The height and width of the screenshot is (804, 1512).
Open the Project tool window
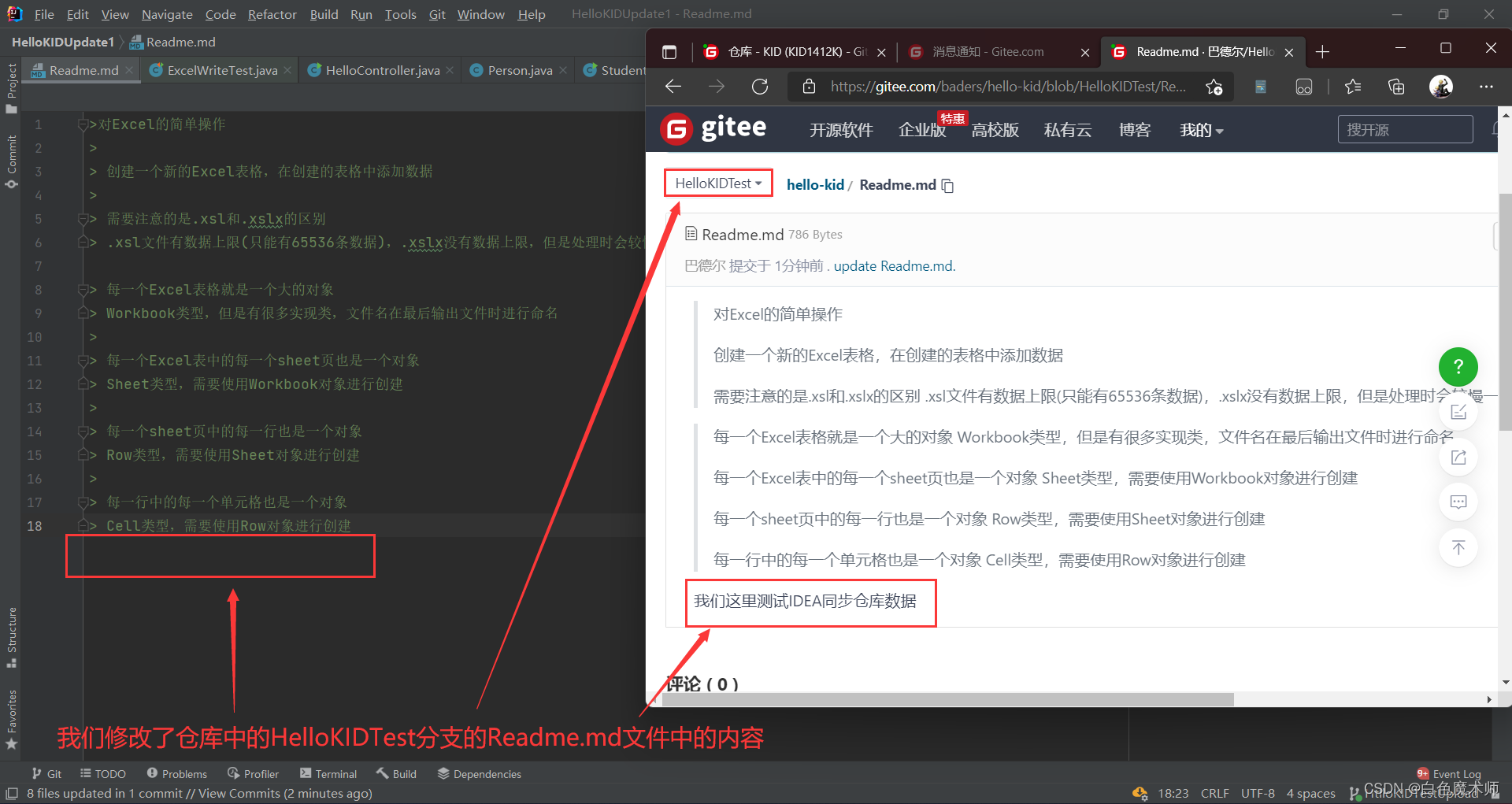click(x=11, y=87)
